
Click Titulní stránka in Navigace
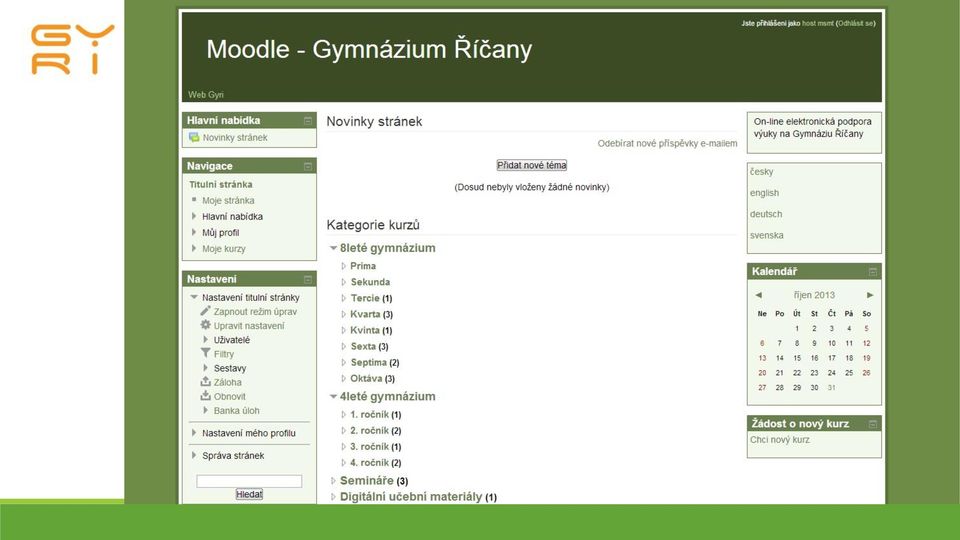click(220, 184)
